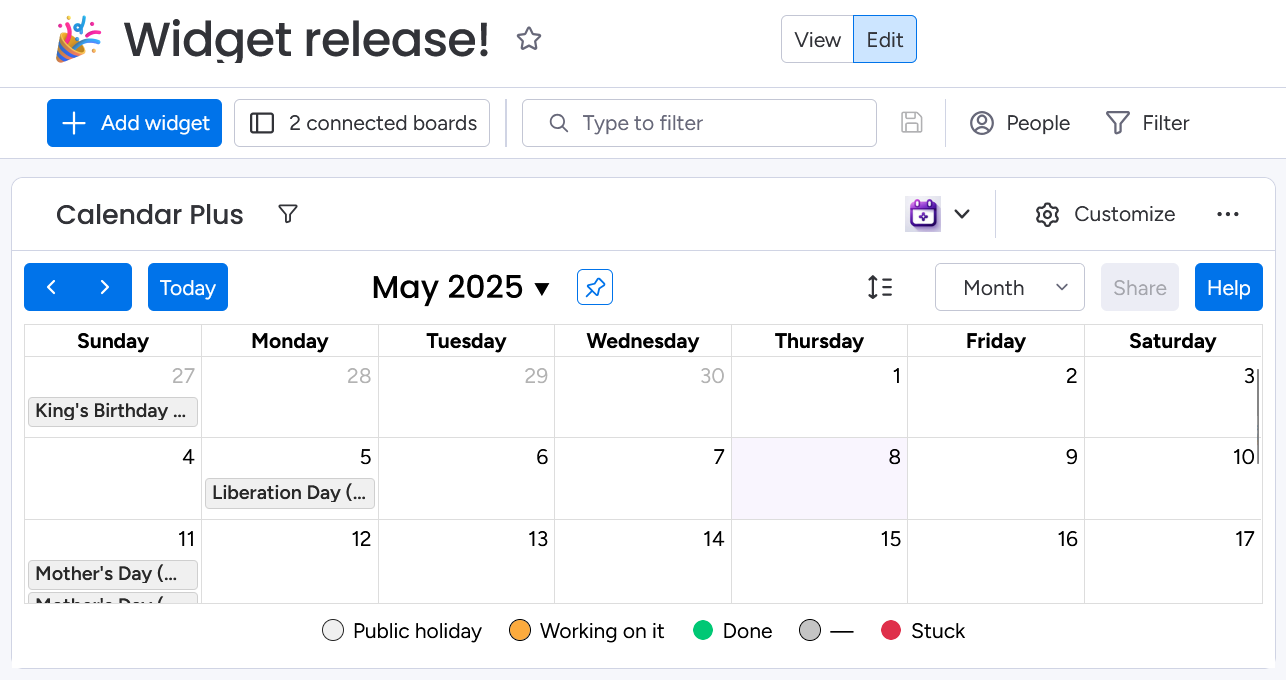The width and height of the screenshot is (1286, 680).
Task: Open the Month view dropdown
Action: coord(1009,288)
